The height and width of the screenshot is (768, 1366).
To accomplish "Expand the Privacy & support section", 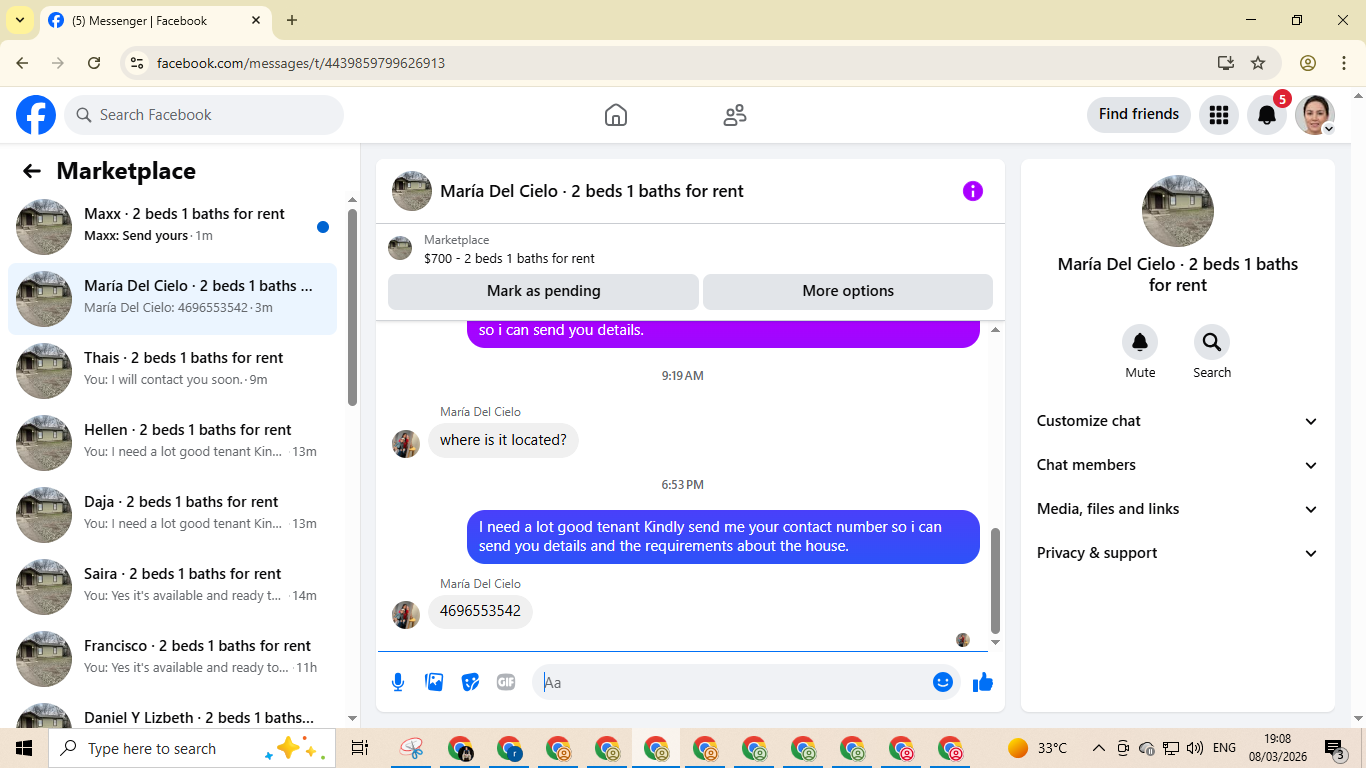I will pyautogui.click(x=1178, y=553).
